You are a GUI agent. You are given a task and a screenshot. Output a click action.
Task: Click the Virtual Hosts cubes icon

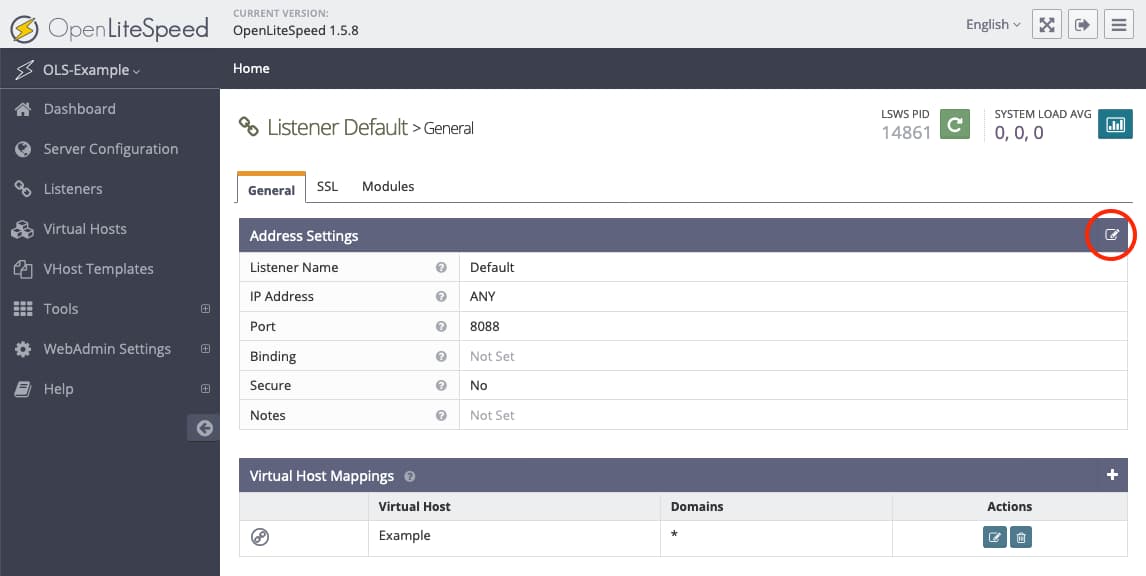coord(23,229)
